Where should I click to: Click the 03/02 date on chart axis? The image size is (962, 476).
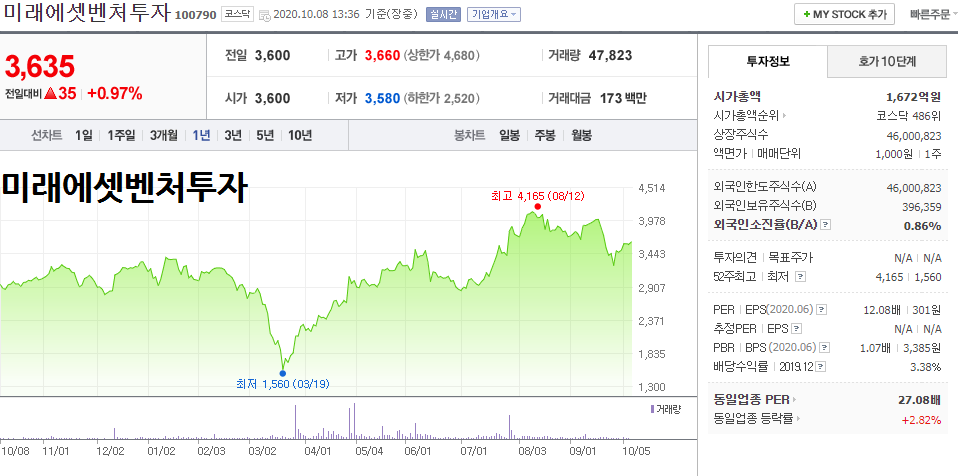[263, 451]
